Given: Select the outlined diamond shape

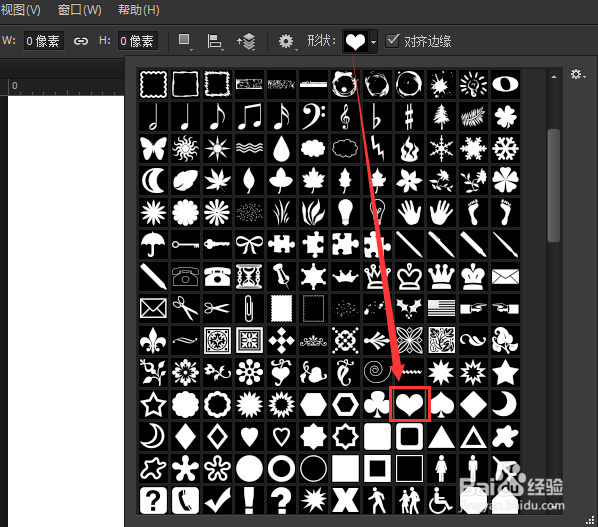Looking at the screenshot, I should pyautogui.click(x=217, y=436).
